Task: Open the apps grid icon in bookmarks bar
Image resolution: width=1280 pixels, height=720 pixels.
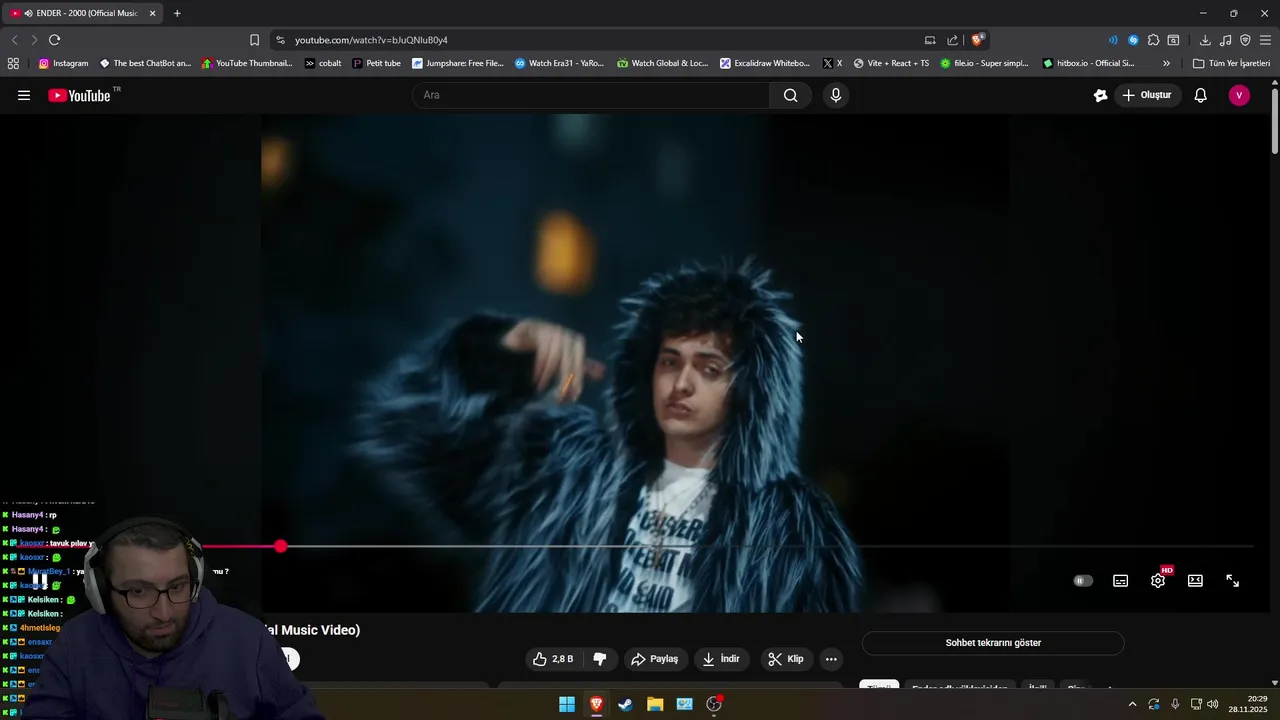Action: click(13, 63)
